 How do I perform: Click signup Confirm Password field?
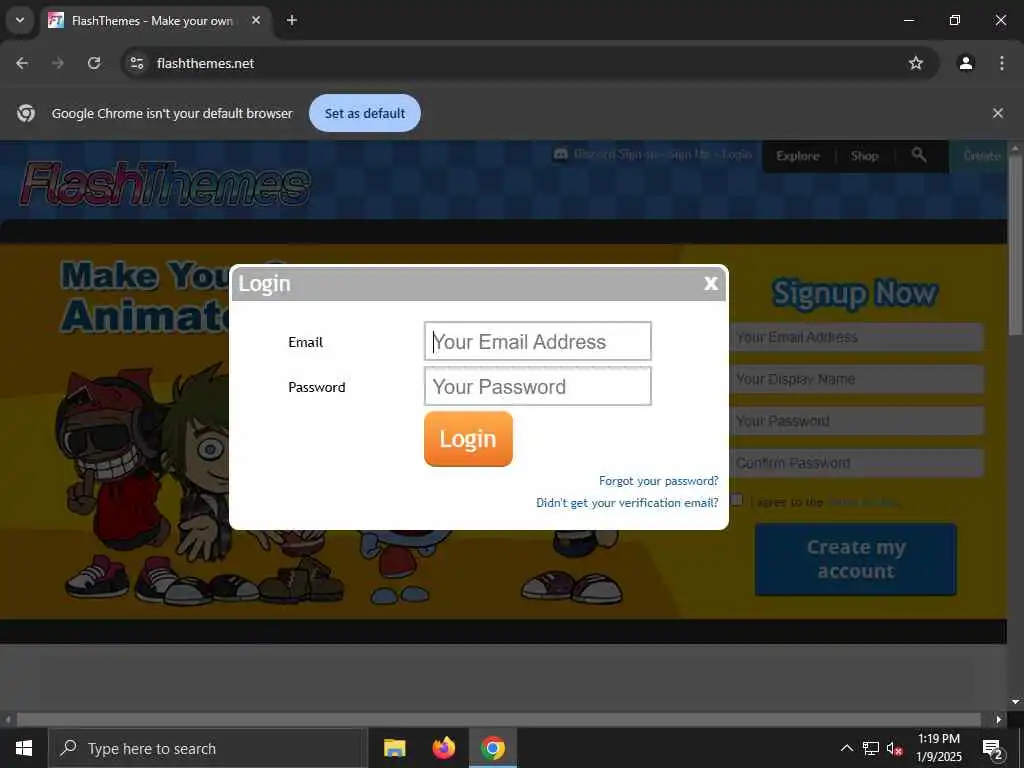(x=856, y=463)
